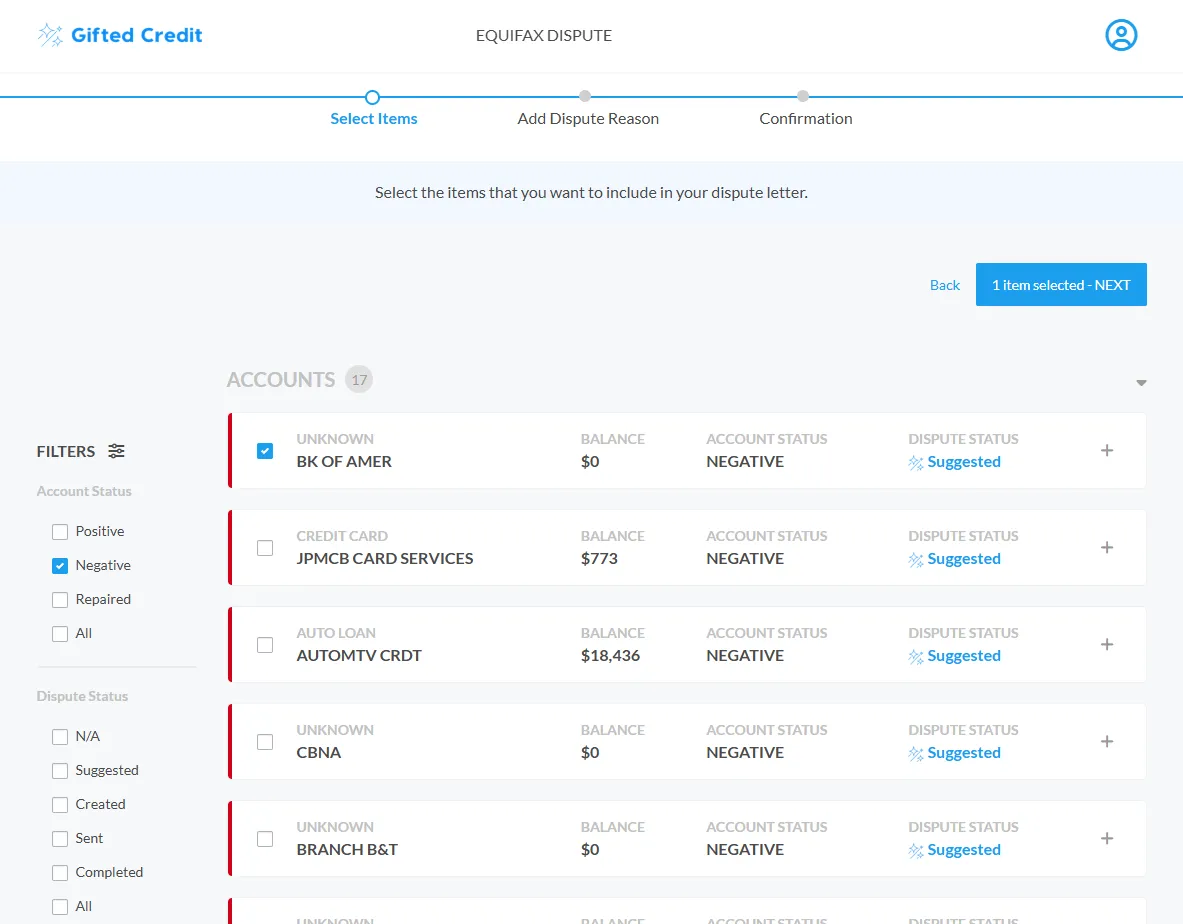Click the BK OF AMER account name
The height and width of the screenshot is (924, 1183).
click(344, 462)
